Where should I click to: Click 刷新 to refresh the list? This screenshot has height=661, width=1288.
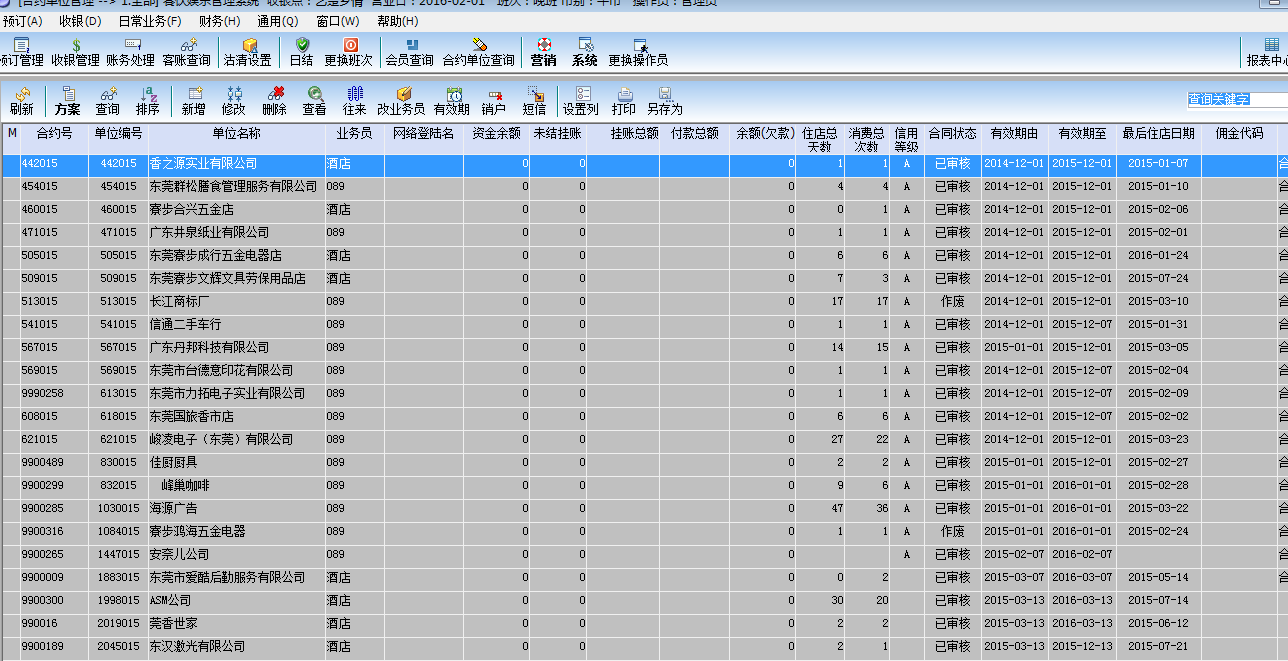point(22,101)
